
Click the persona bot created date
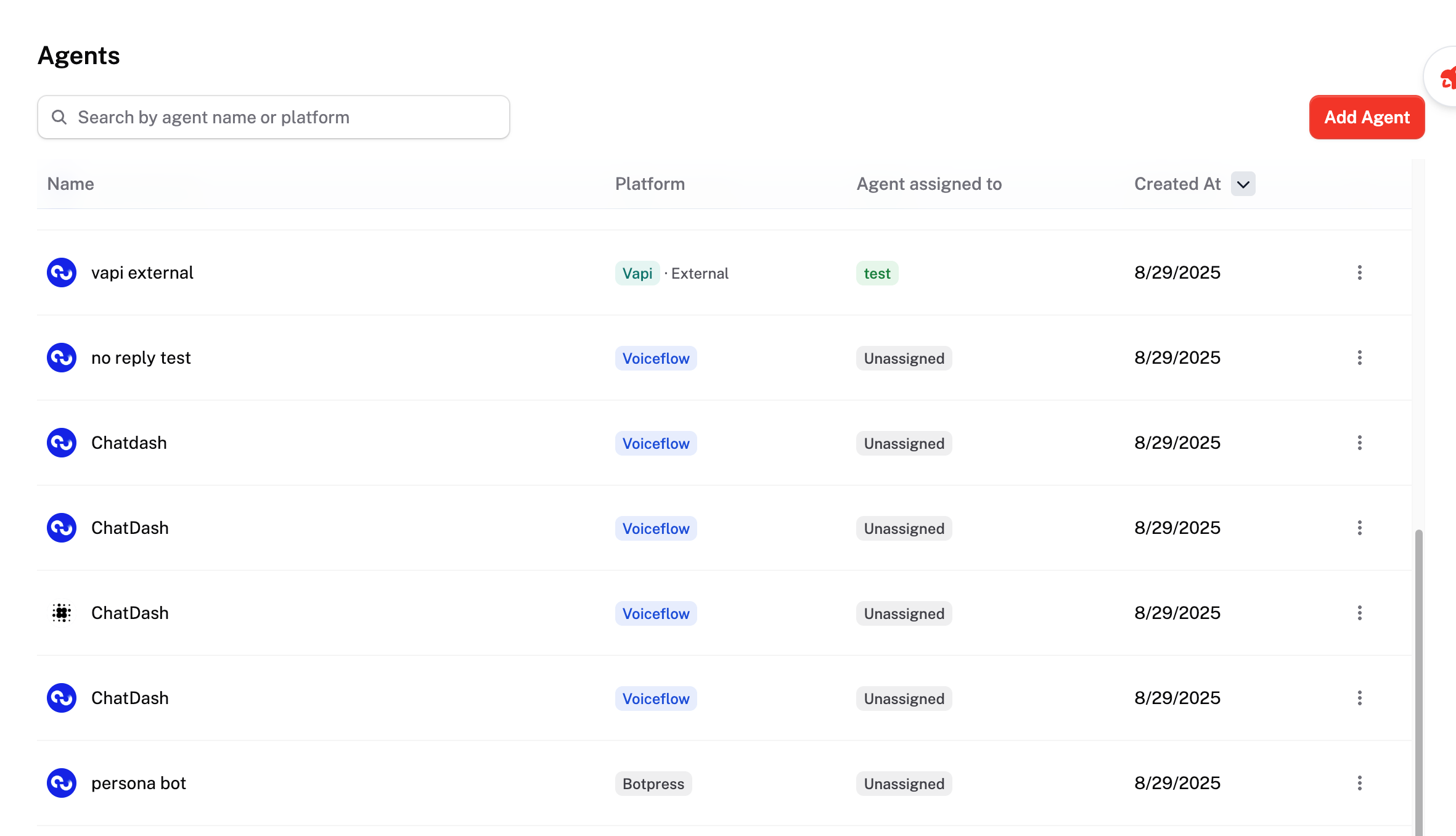[1177, 783]
